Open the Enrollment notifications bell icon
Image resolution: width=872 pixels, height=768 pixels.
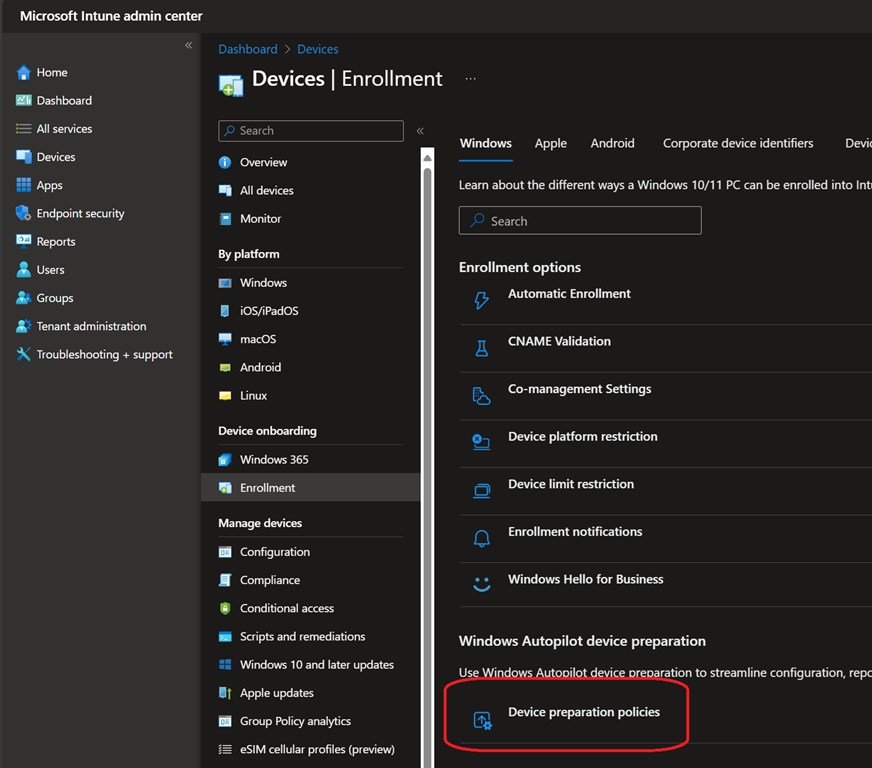coord(481,538)
